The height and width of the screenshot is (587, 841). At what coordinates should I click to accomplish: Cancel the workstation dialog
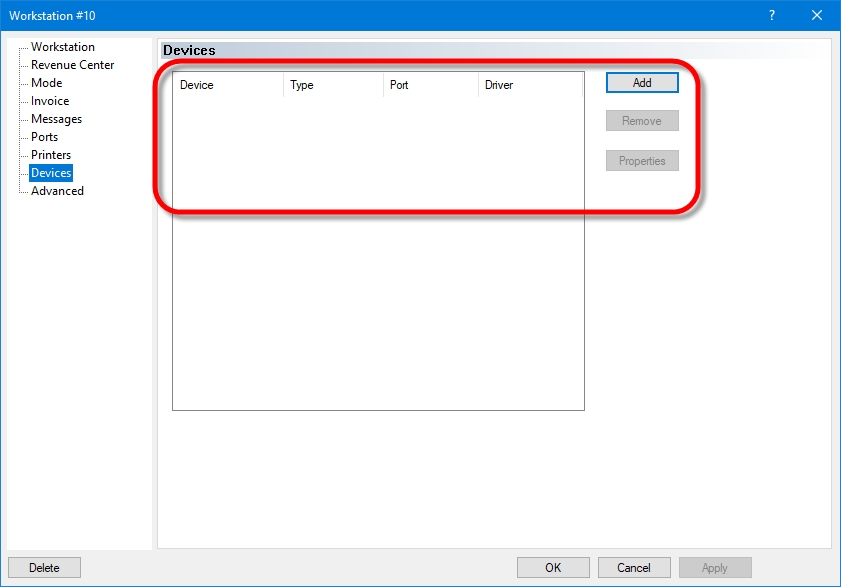[x=633, y=568]
